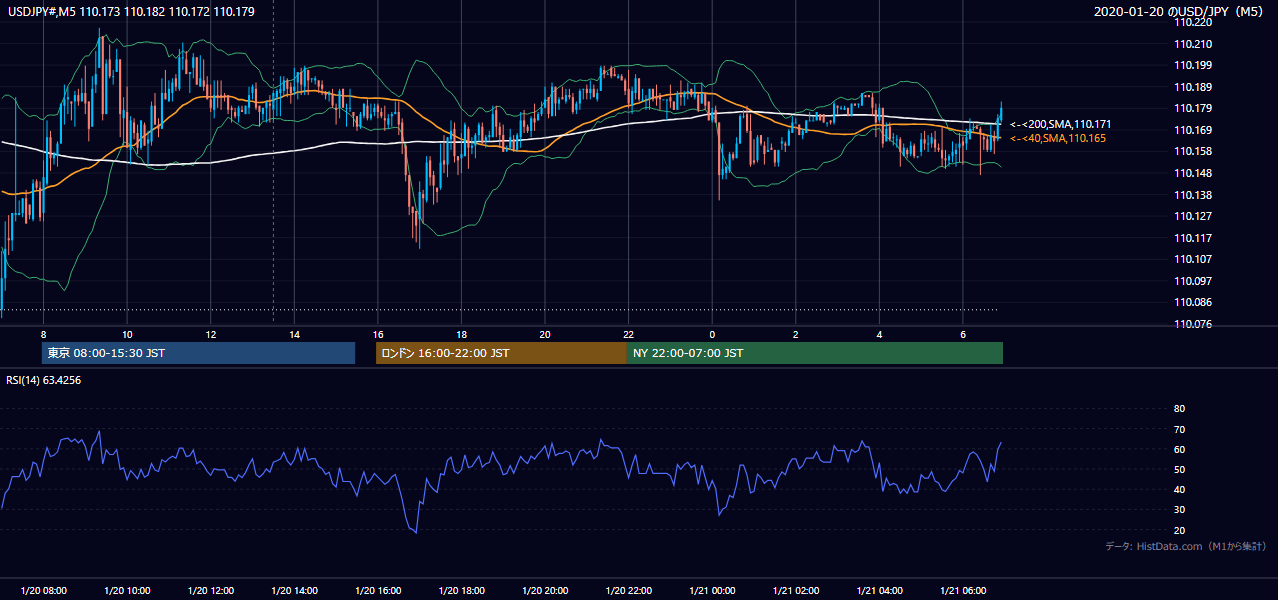The width and height of the screenshot is (1278, 600).
Task: Click the 110.148 price axis label
Action: (1193, 173)
